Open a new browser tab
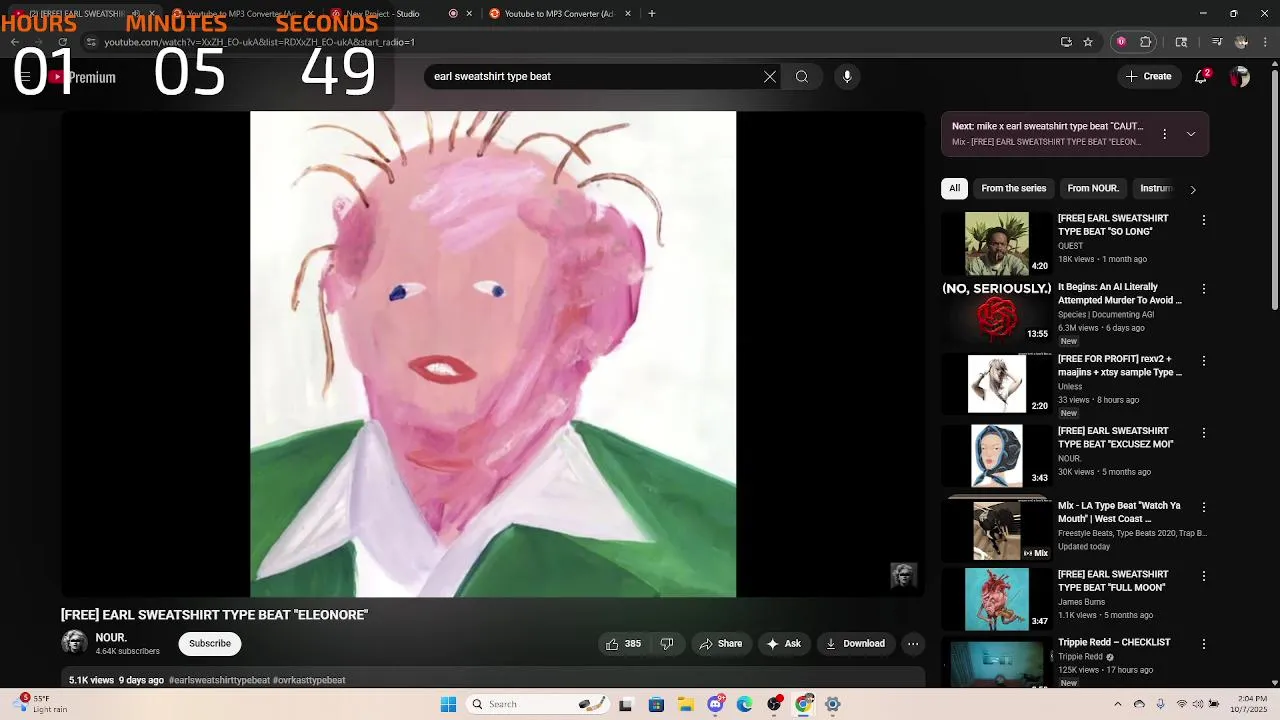The height and width of the screenshot is (720, 1280). click(652, 14)
